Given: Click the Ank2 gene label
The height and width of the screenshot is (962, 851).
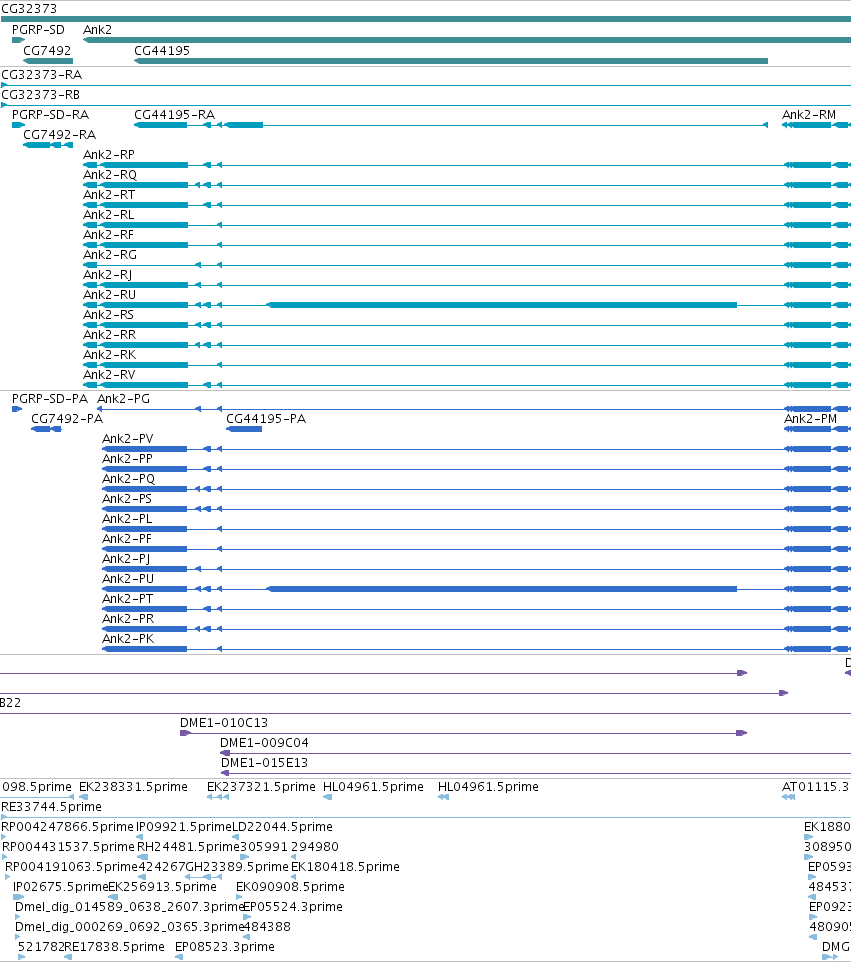Looking at the screenshot, I should click(98, 29).
